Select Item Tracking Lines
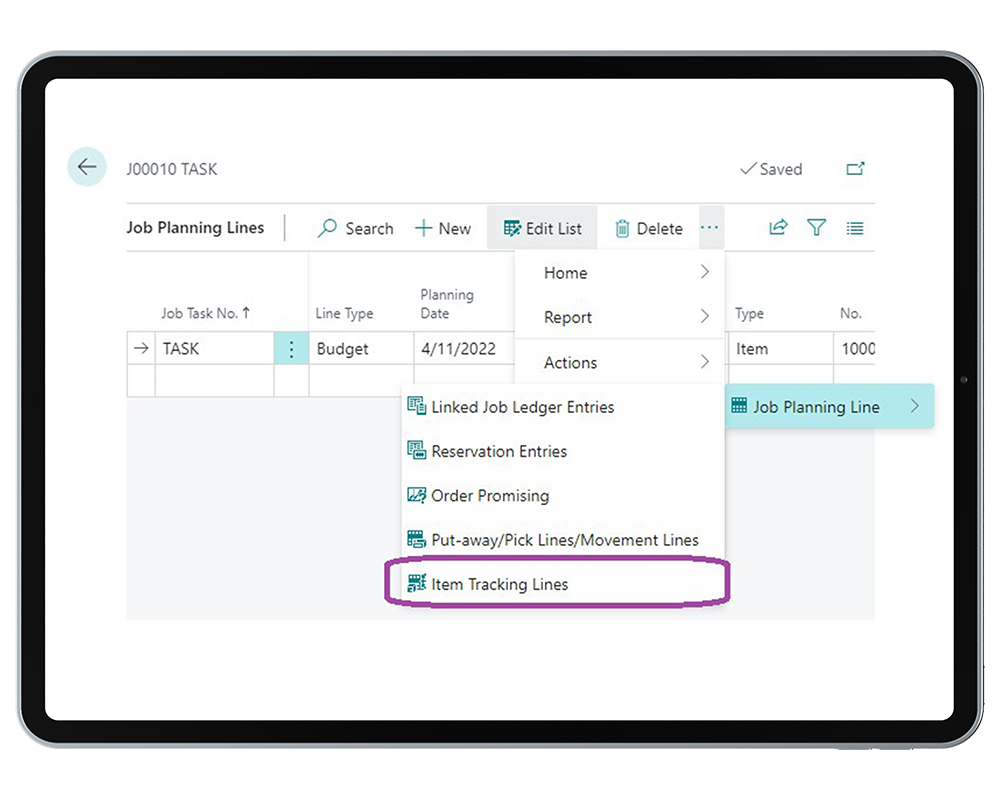 [x=499, y=584]
